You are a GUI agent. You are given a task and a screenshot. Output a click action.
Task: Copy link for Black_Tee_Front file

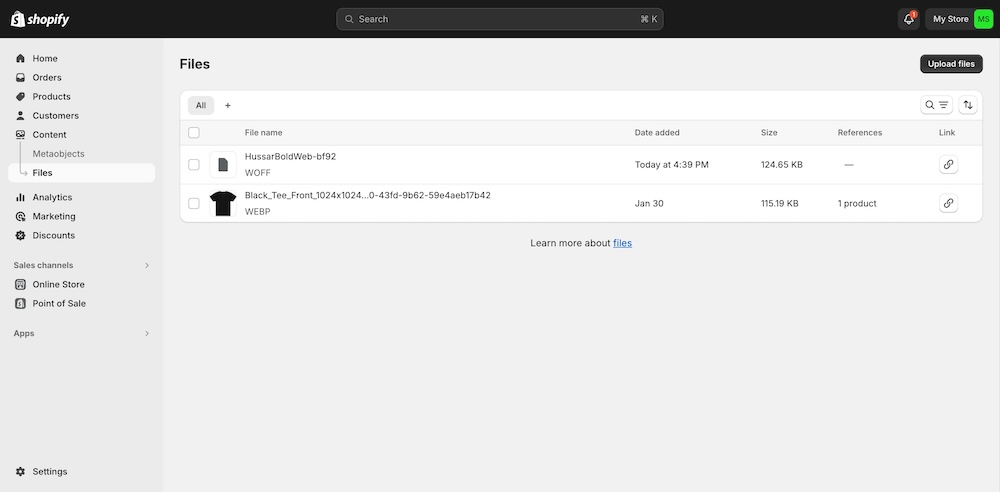948,203
